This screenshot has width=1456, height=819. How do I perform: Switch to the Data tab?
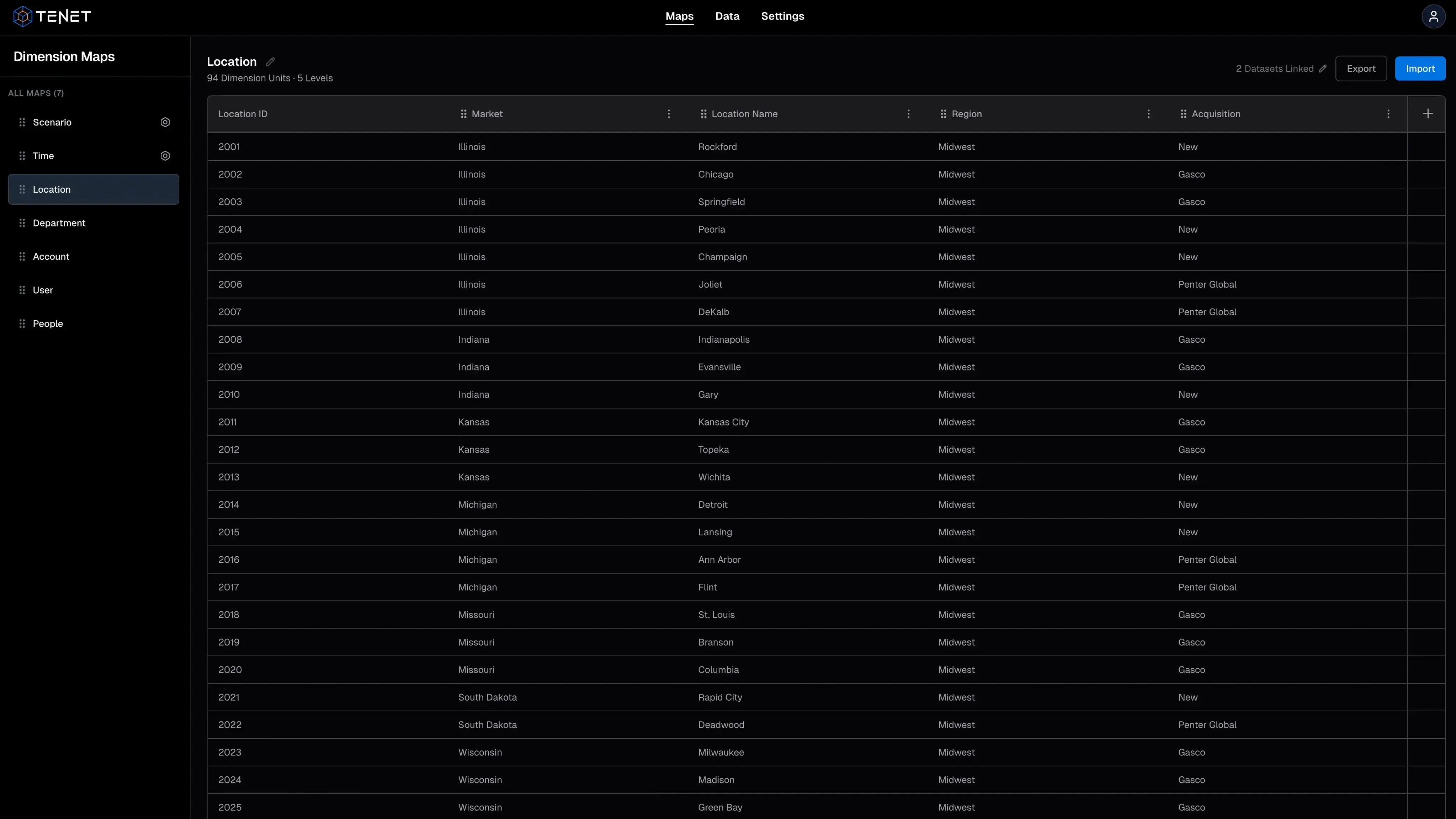[x=727, y=16]
